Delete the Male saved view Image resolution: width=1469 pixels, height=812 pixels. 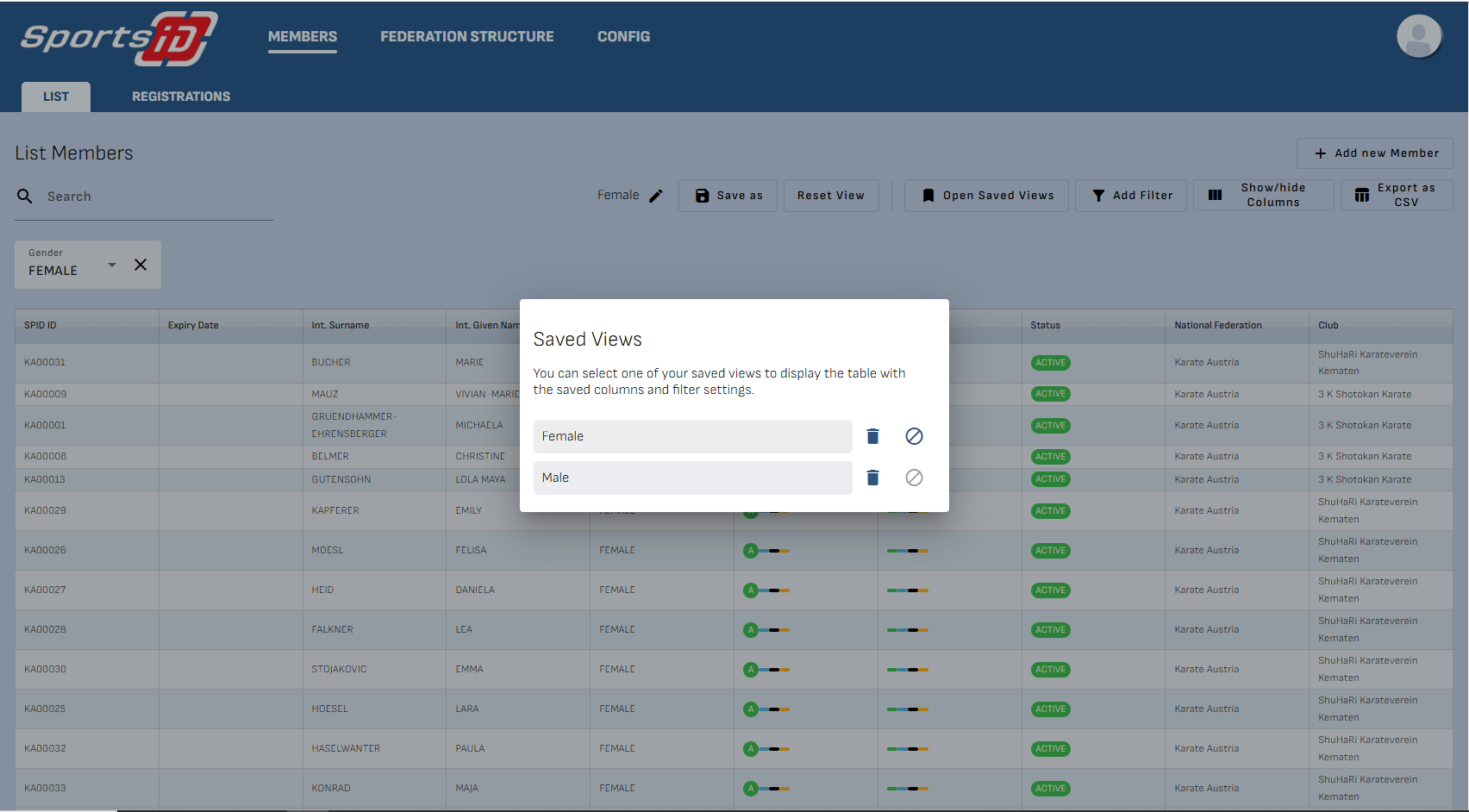pos(872,478)
